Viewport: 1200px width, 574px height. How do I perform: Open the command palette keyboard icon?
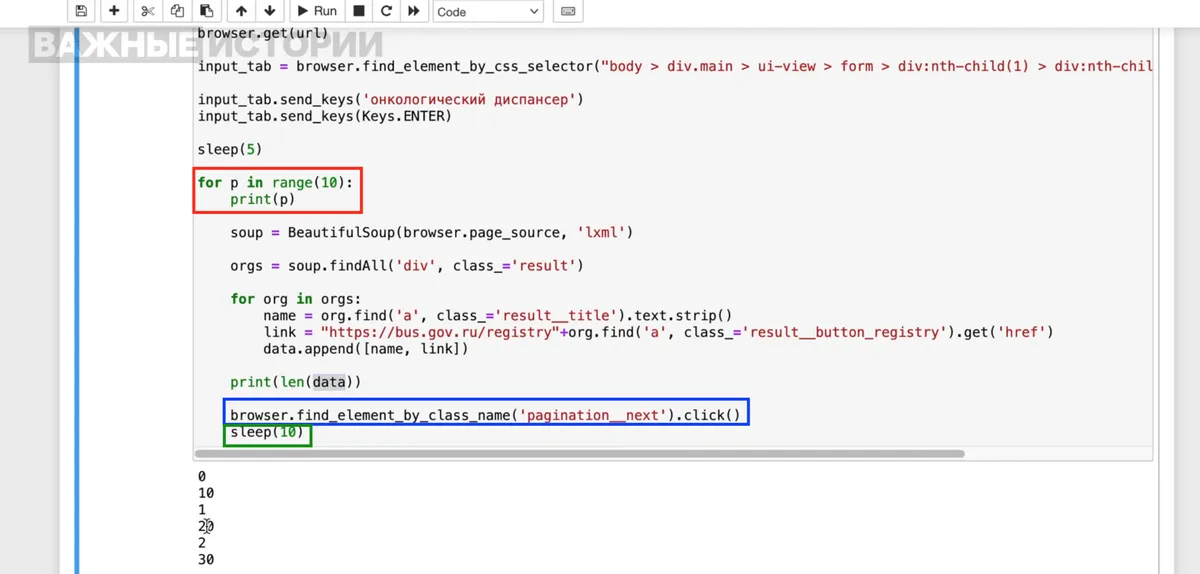(x=568, y=11)
